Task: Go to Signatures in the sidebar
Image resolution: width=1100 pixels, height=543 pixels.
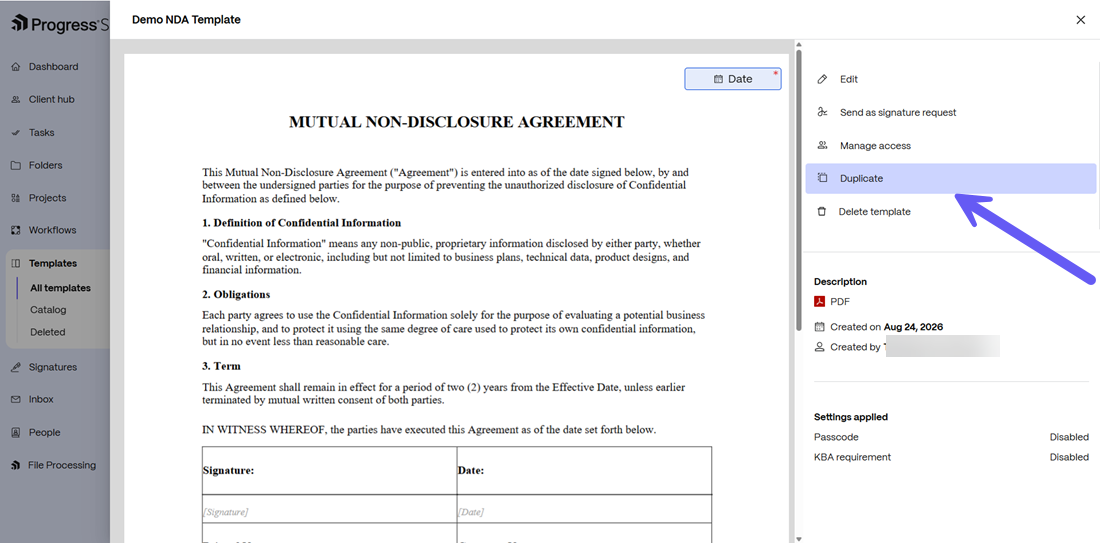Action: [53, 367]
